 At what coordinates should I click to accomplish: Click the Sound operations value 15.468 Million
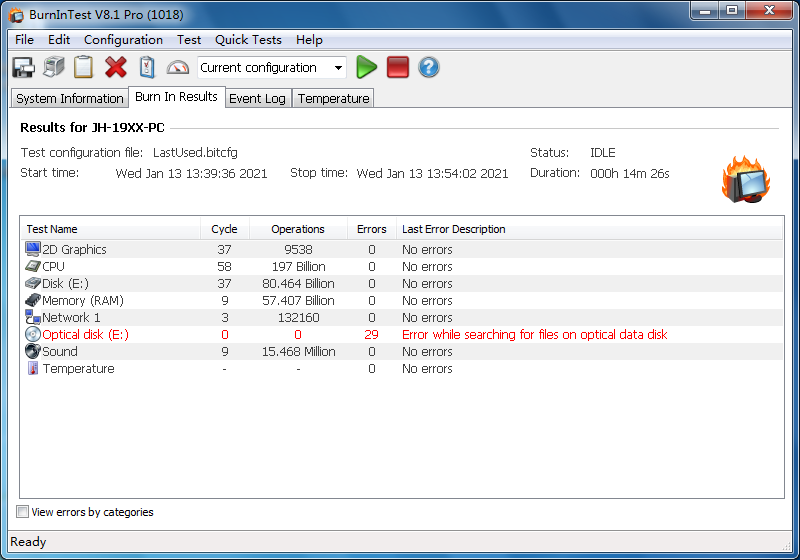point(298,351)
